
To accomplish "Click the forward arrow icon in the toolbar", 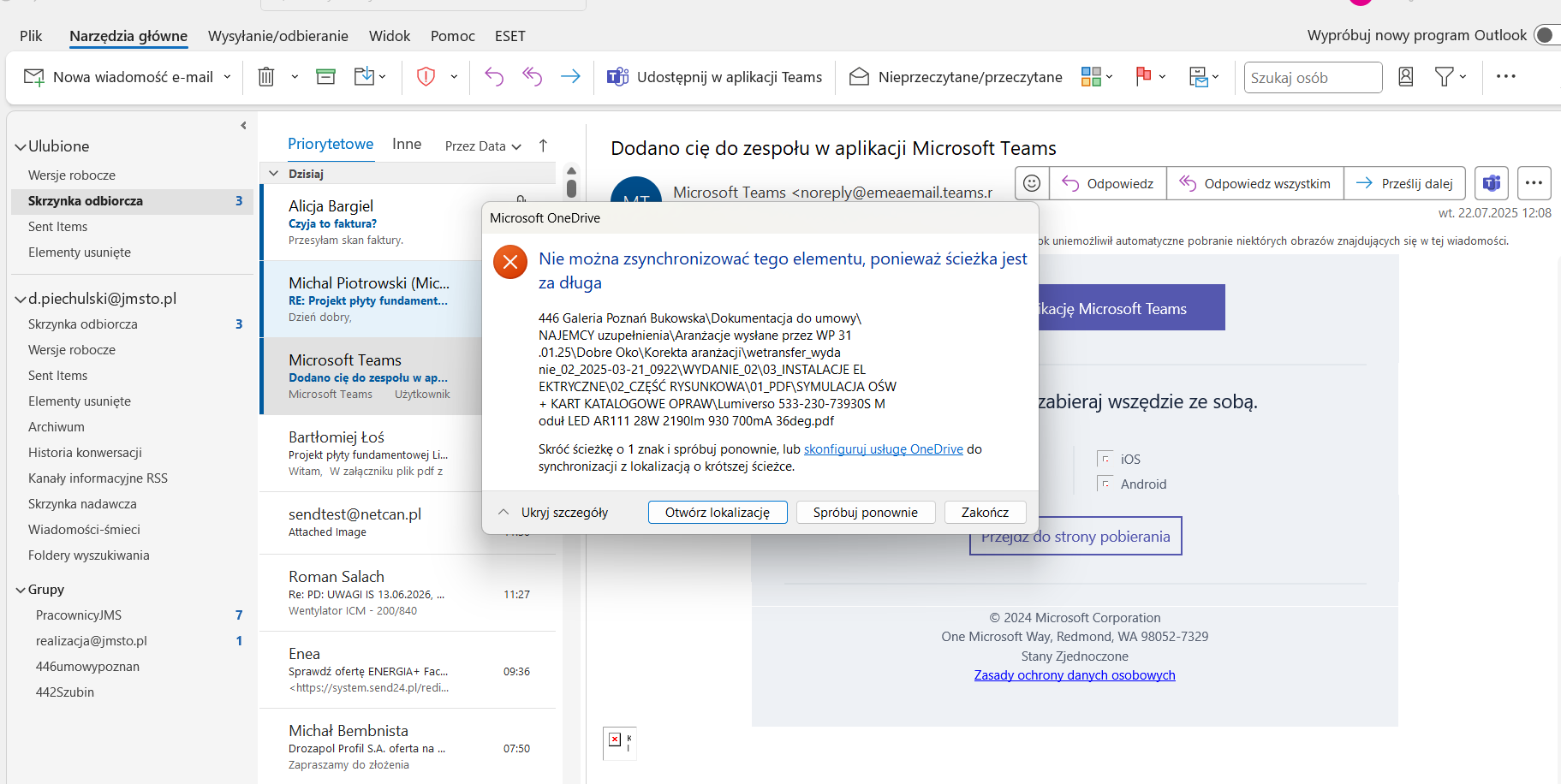I will coord(570,77).
